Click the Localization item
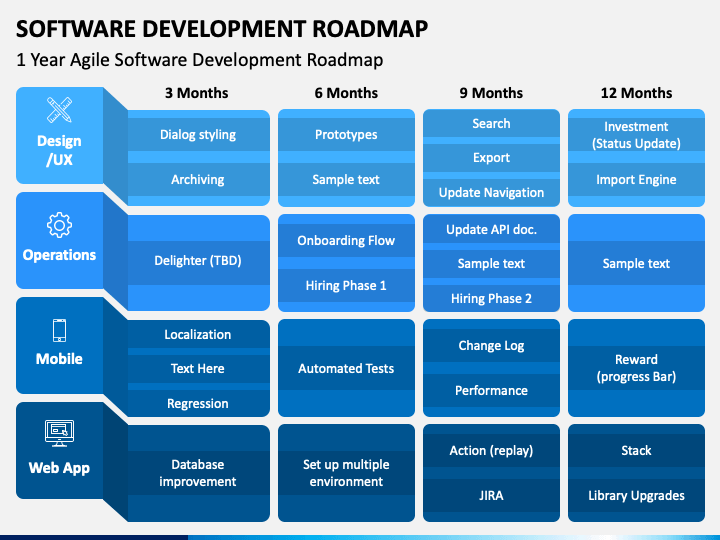Image resolution: width=720 pixels, height=540 pixels. point(198,334)
